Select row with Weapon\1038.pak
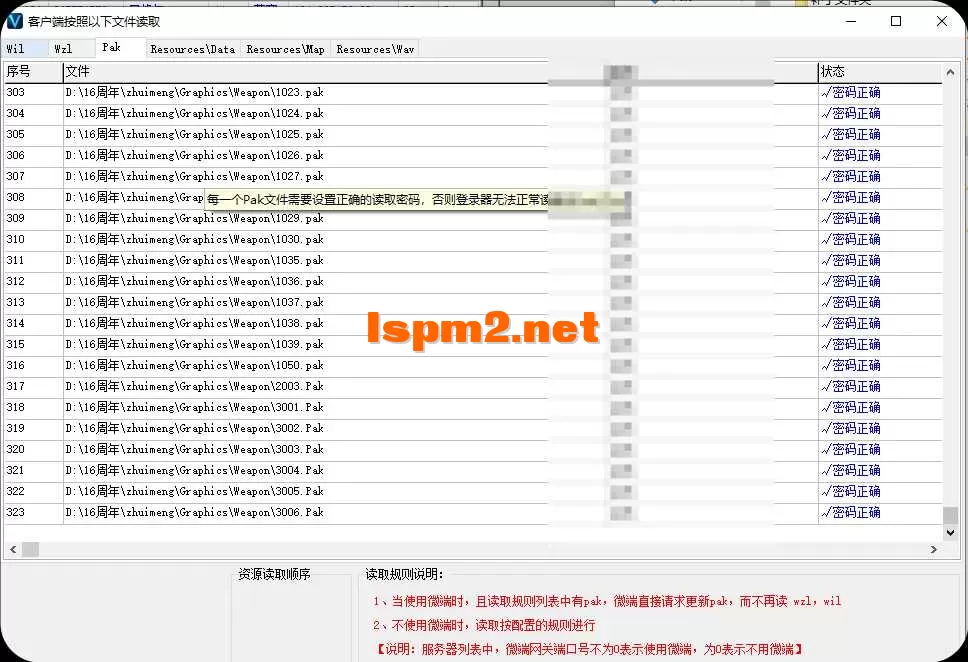 click(474, 324)
